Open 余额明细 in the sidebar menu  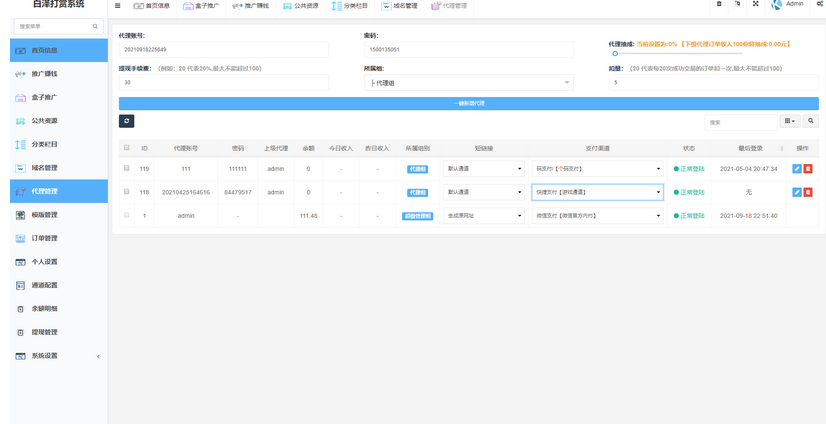point(59,309)
